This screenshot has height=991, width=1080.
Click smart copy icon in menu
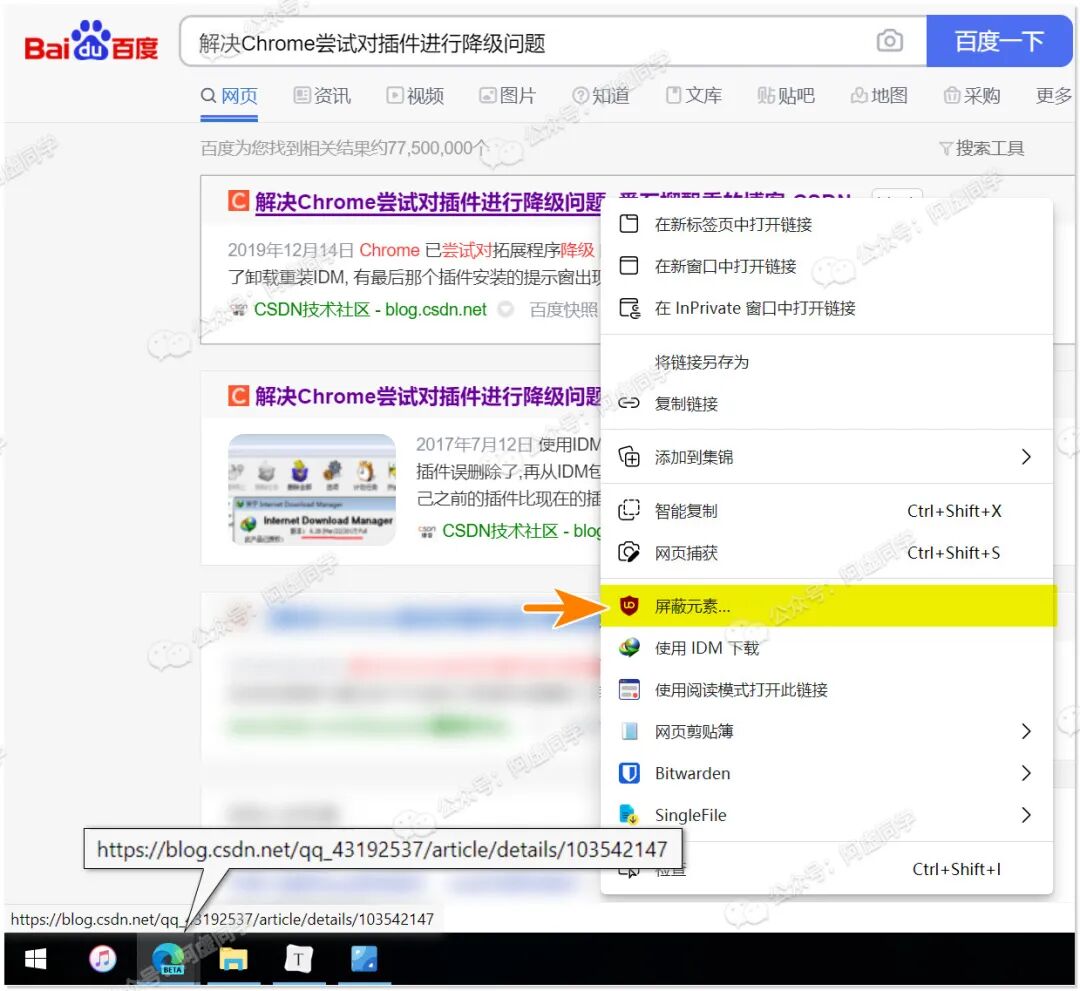[629, 510]
